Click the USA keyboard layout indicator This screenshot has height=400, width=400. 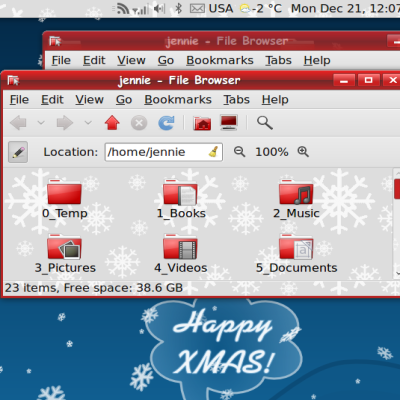click(221, 8)
